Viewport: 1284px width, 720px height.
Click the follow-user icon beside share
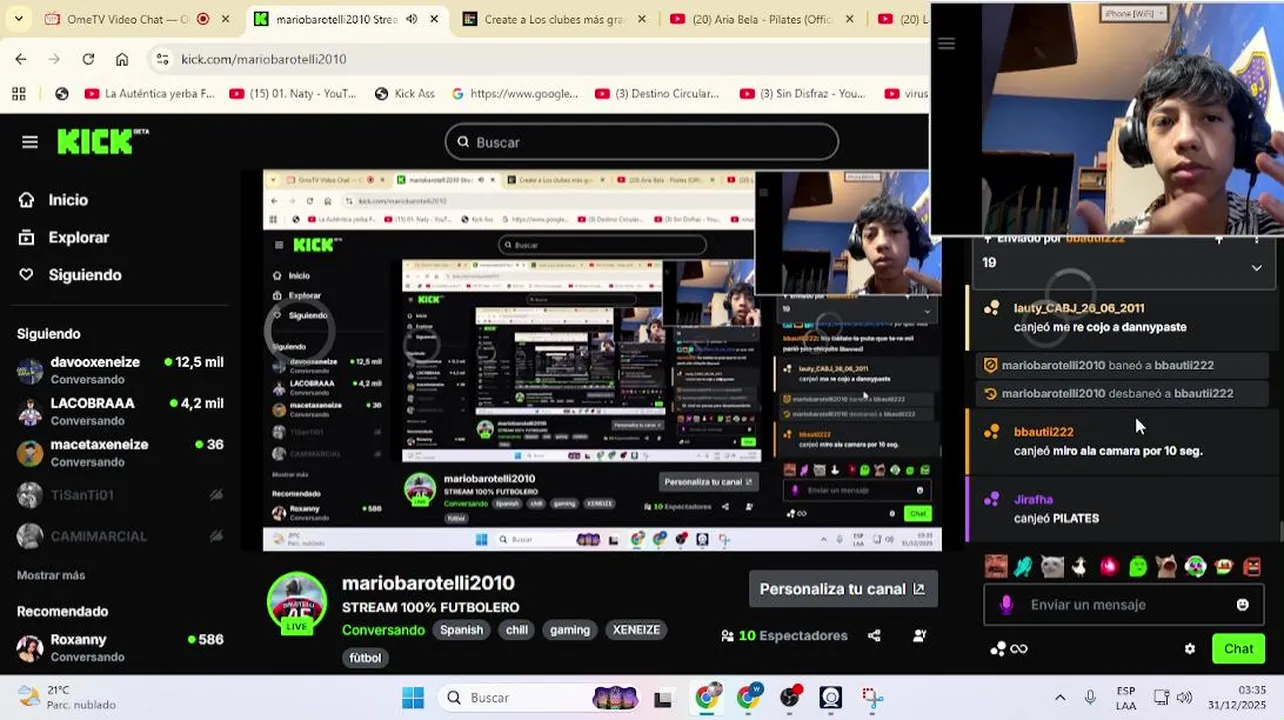[x=919, y=635]
